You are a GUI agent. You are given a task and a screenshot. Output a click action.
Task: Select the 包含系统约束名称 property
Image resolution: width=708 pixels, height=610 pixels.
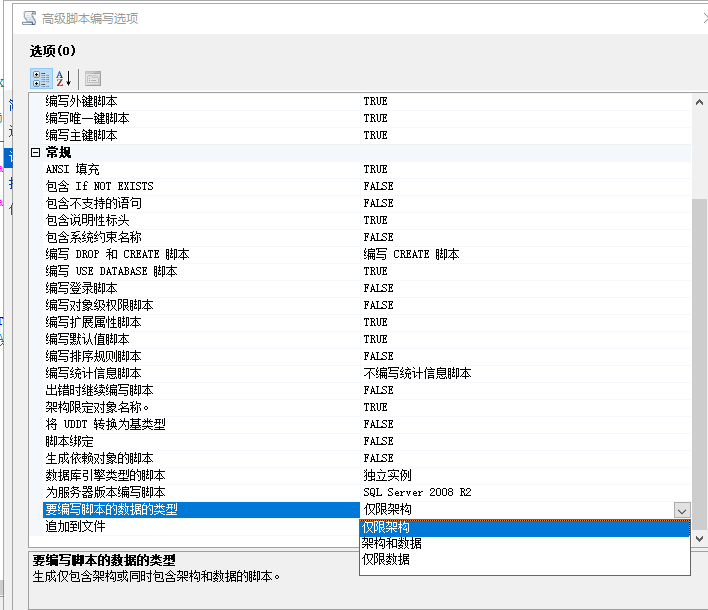coord(202,237)
